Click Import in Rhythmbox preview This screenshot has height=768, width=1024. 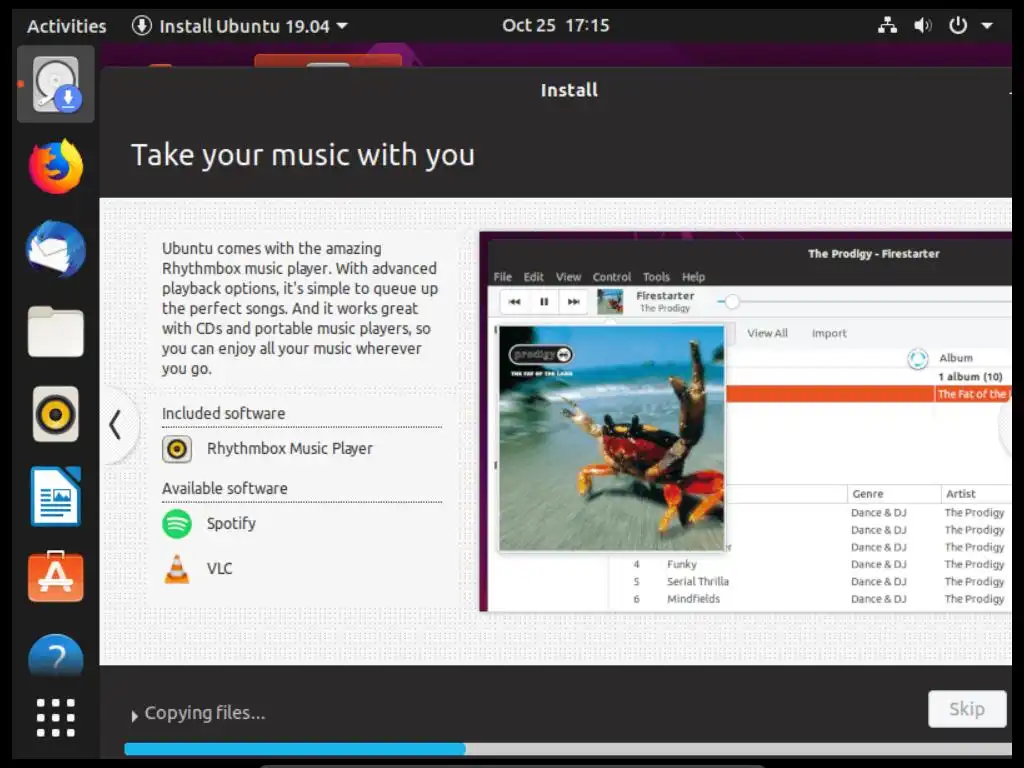829,333
